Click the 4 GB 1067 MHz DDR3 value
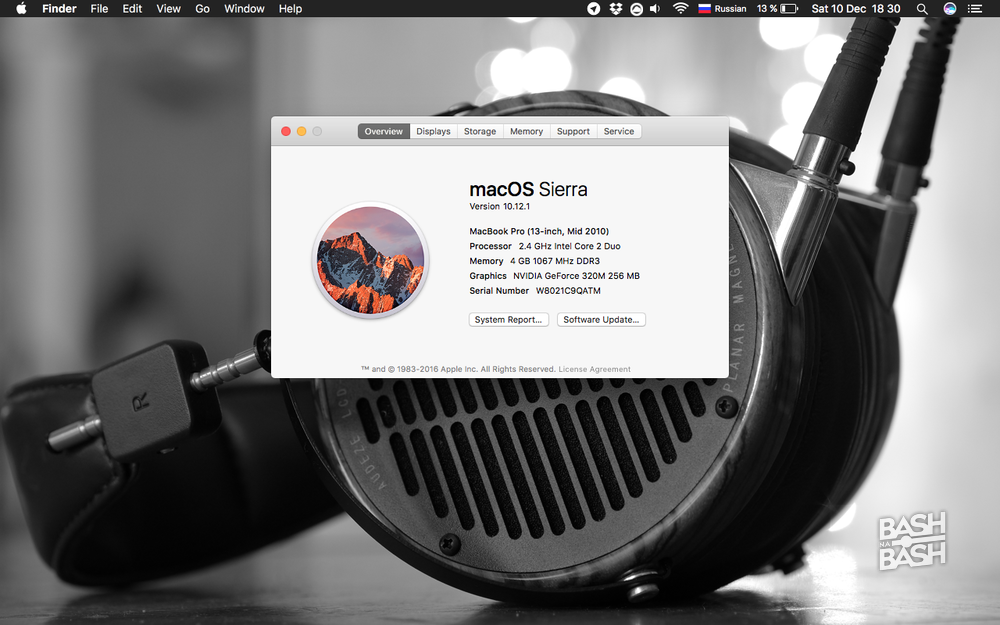1000x625 pixels. point(555,261)
